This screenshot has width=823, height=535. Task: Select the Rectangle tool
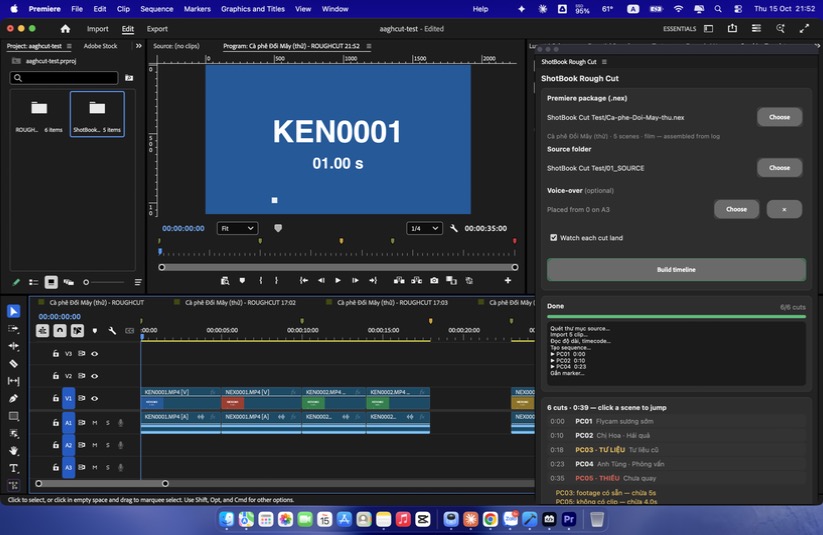click(14, 416)
